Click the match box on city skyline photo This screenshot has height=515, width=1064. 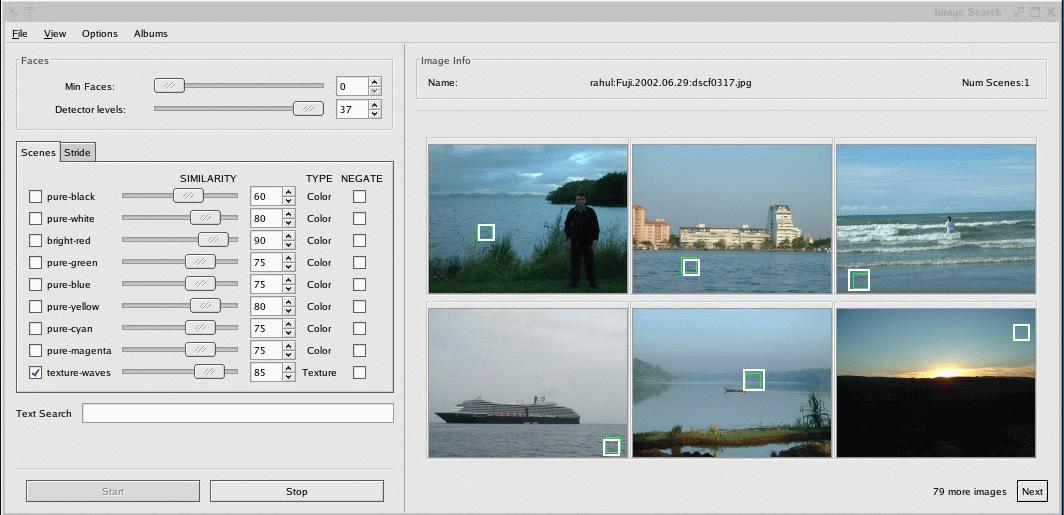click(690, 266)
